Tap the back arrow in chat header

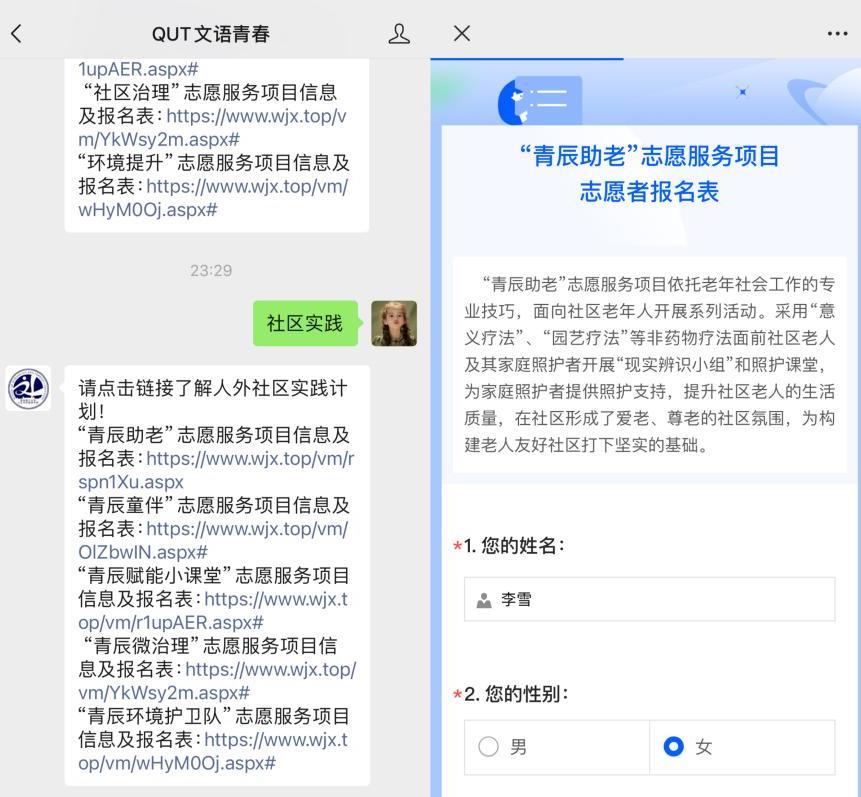coord(16,34)
